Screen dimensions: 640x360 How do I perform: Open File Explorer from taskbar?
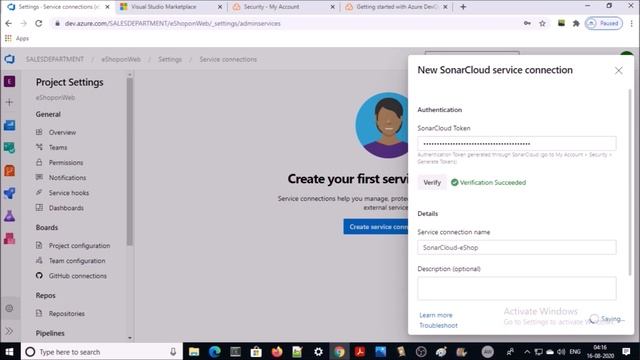tap(194, 351)
